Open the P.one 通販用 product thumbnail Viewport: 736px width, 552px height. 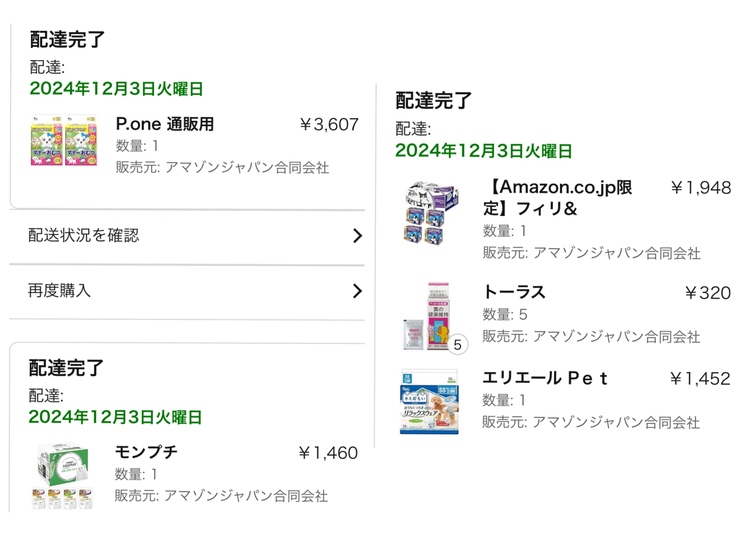[65, 142]
